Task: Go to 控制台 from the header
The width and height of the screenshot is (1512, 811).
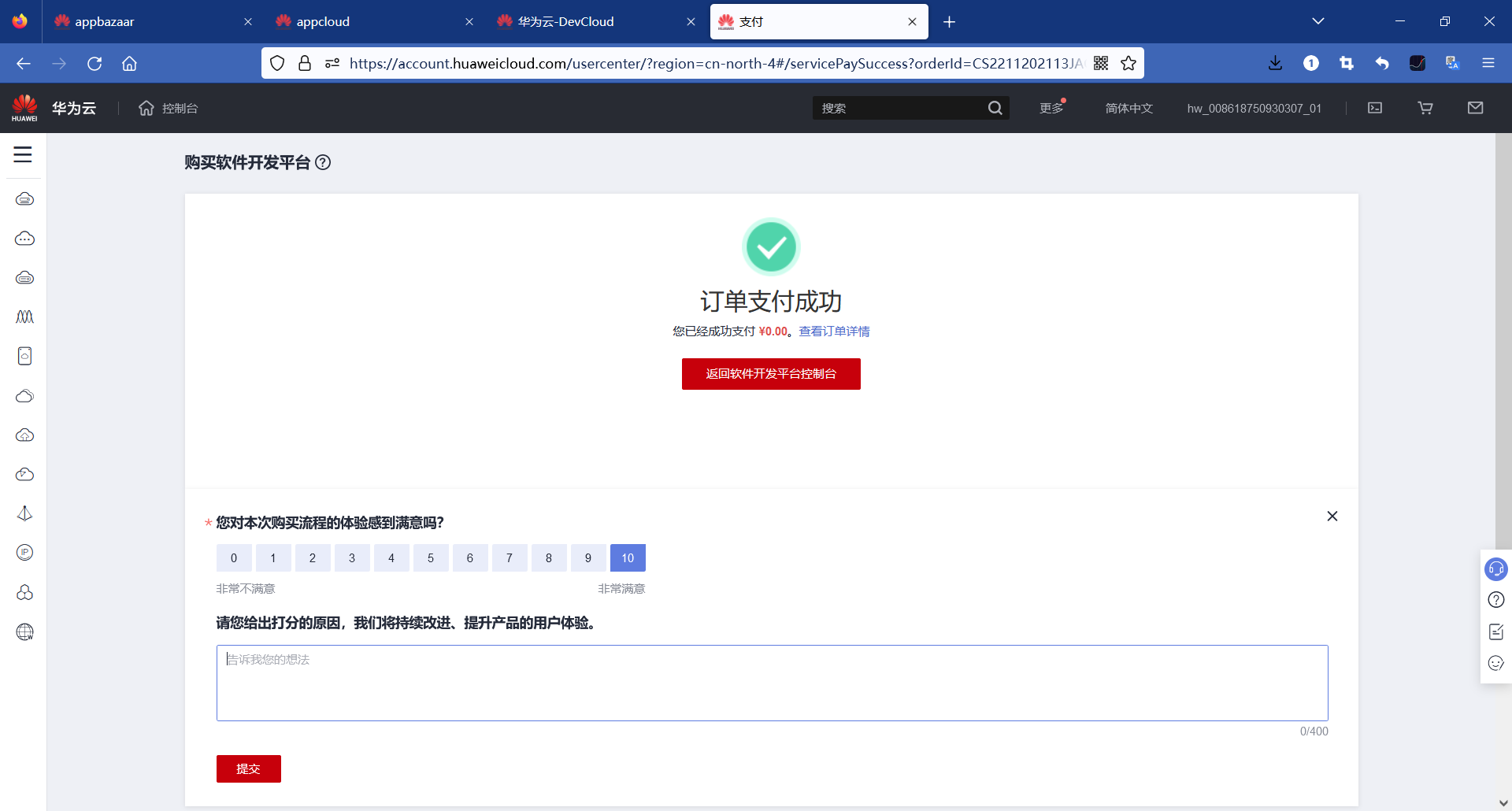Action: click(x=180, y=108)
